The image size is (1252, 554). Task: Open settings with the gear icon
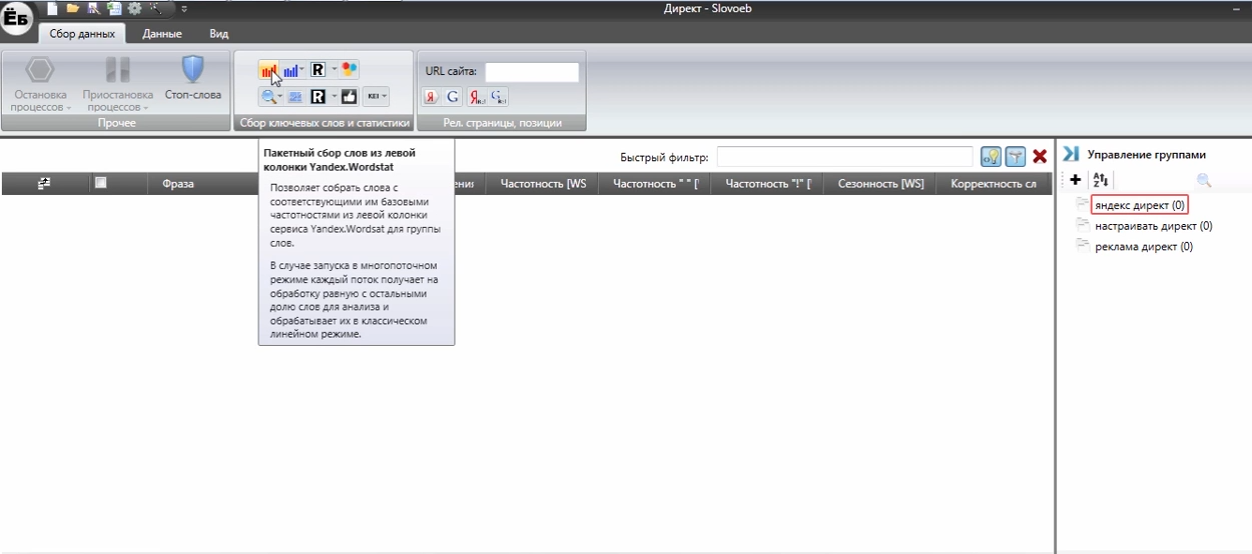coord(134,8)
